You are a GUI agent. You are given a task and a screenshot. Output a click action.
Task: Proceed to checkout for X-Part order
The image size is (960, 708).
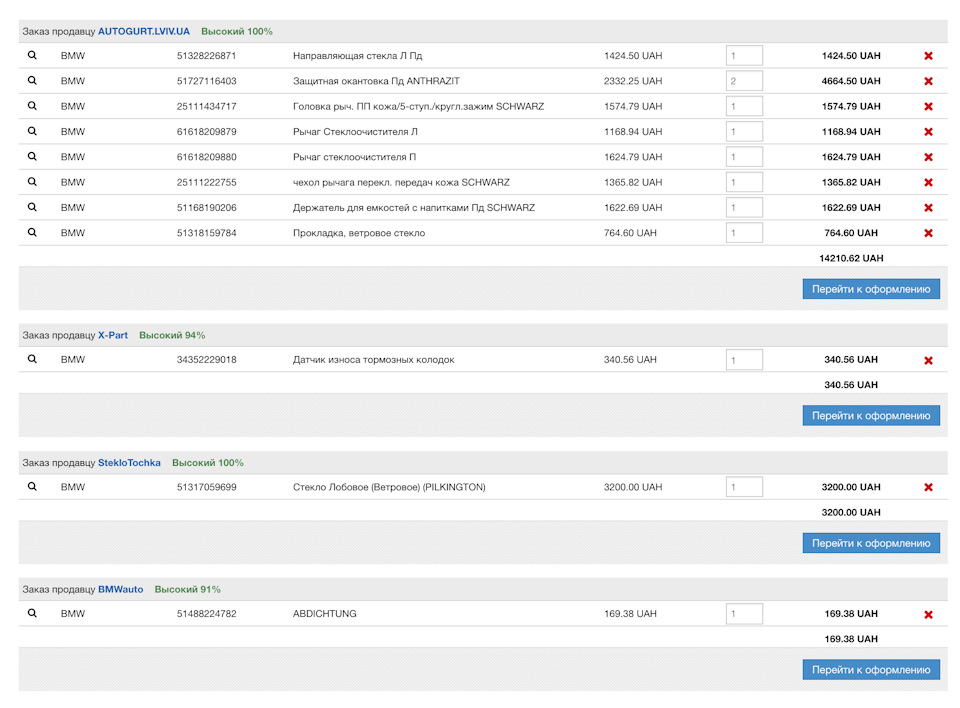pos(870,415)
